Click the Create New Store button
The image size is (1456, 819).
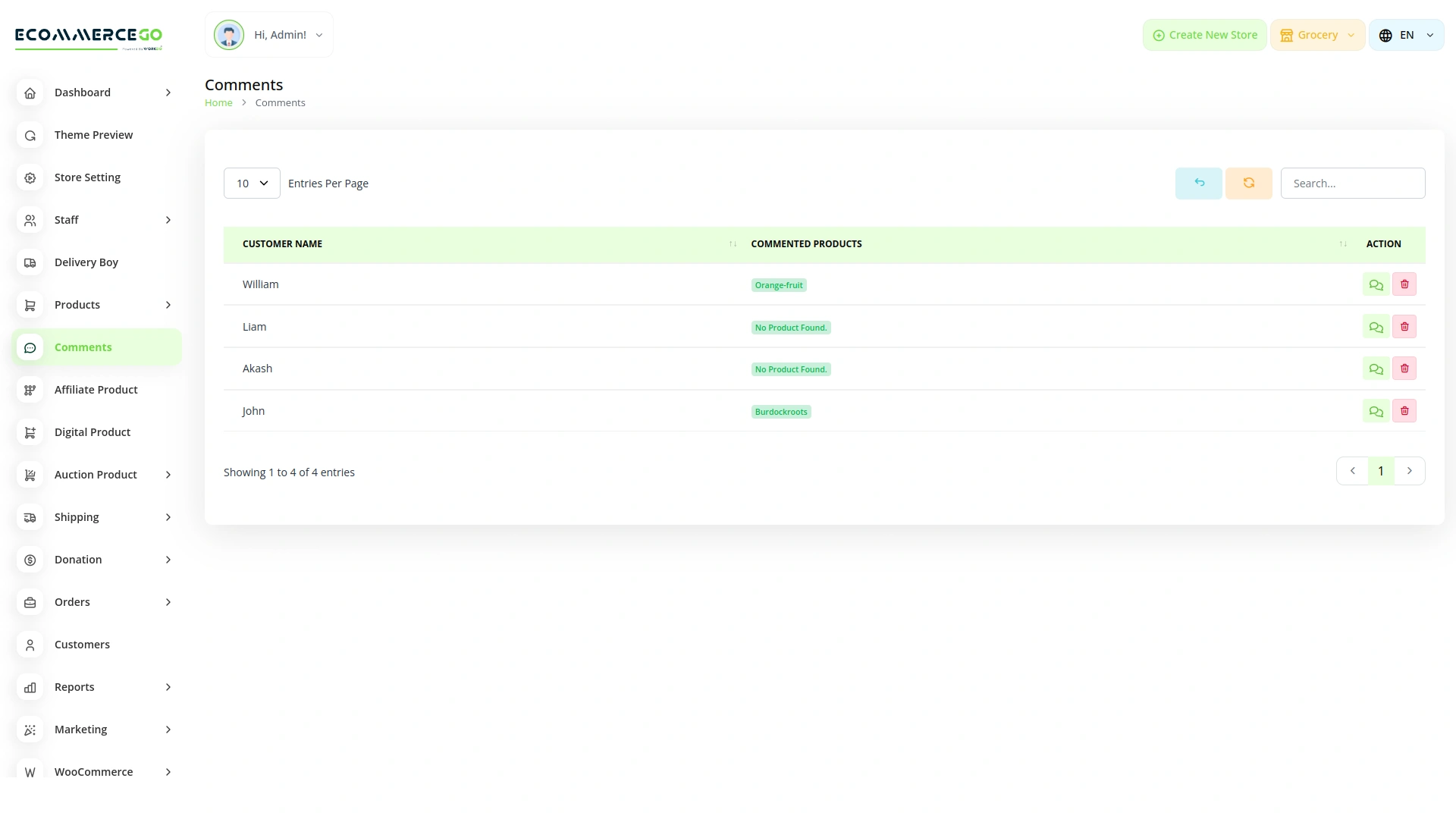coord(1204,35)
